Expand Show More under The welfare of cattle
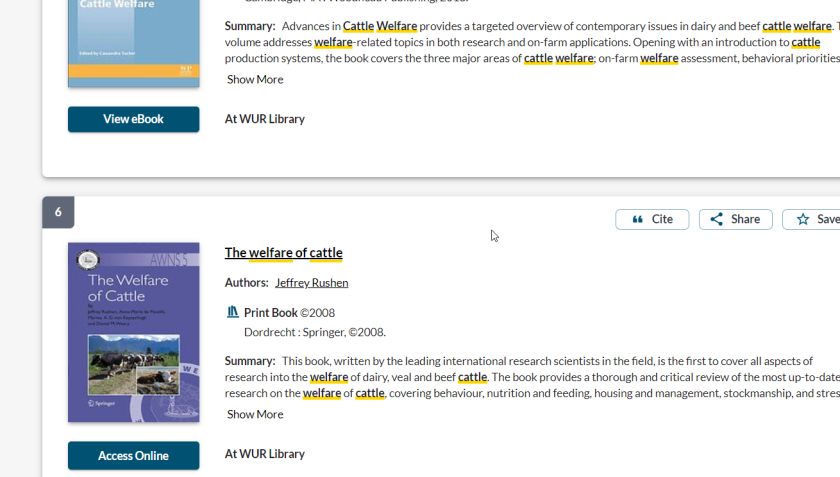The width and height of the screenshot is (840, 477). [x=254, y=414]
